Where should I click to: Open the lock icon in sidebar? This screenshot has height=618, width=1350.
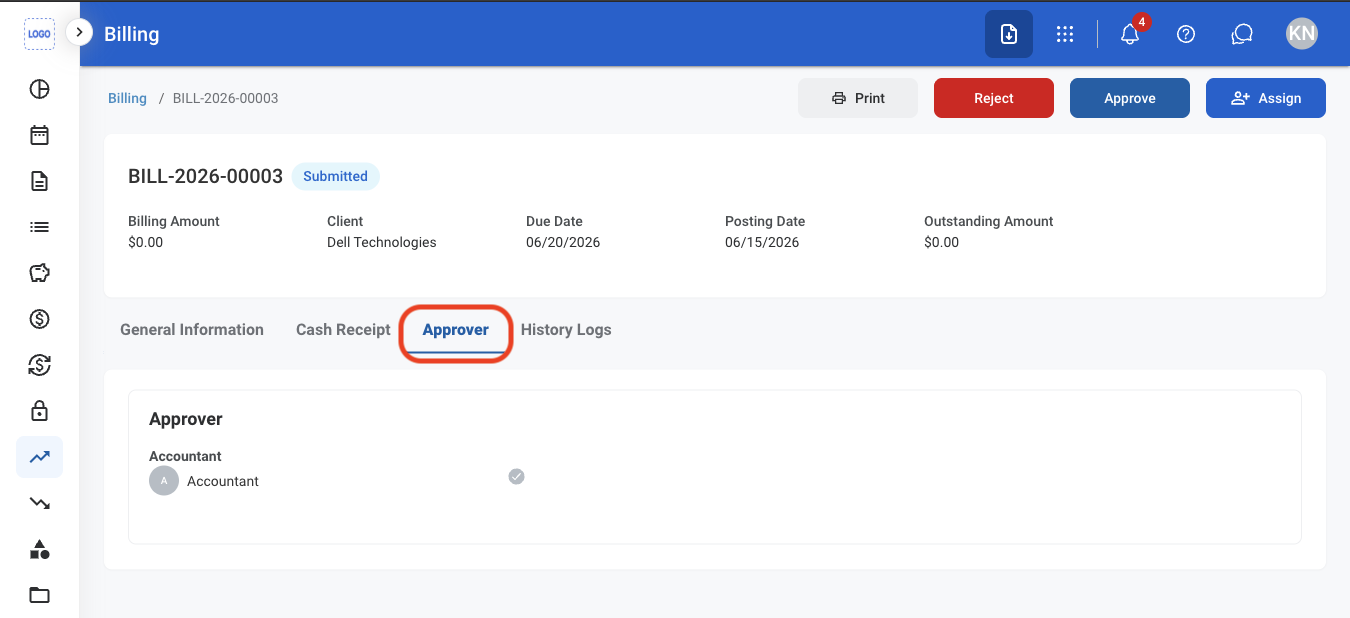[39, 410]
